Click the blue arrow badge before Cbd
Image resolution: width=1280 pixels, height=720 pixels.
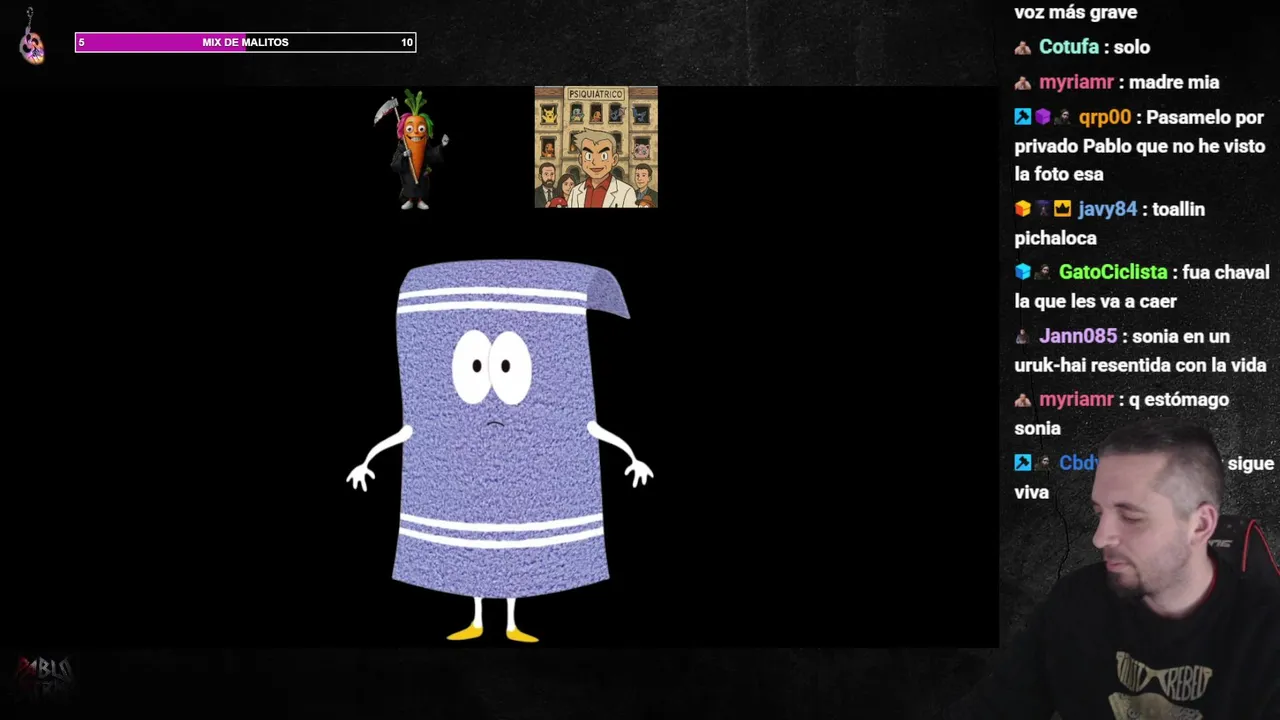(x=1022, y=463)
